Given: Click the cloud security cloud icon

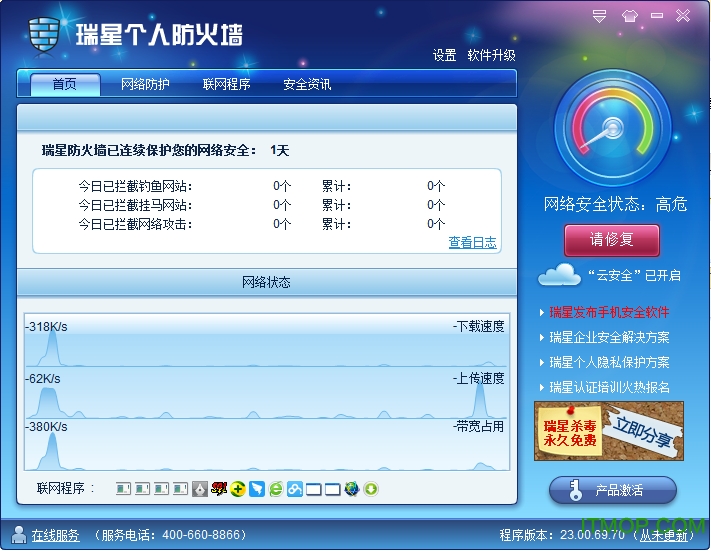Looking at the screenshot, I should [559, 274].
